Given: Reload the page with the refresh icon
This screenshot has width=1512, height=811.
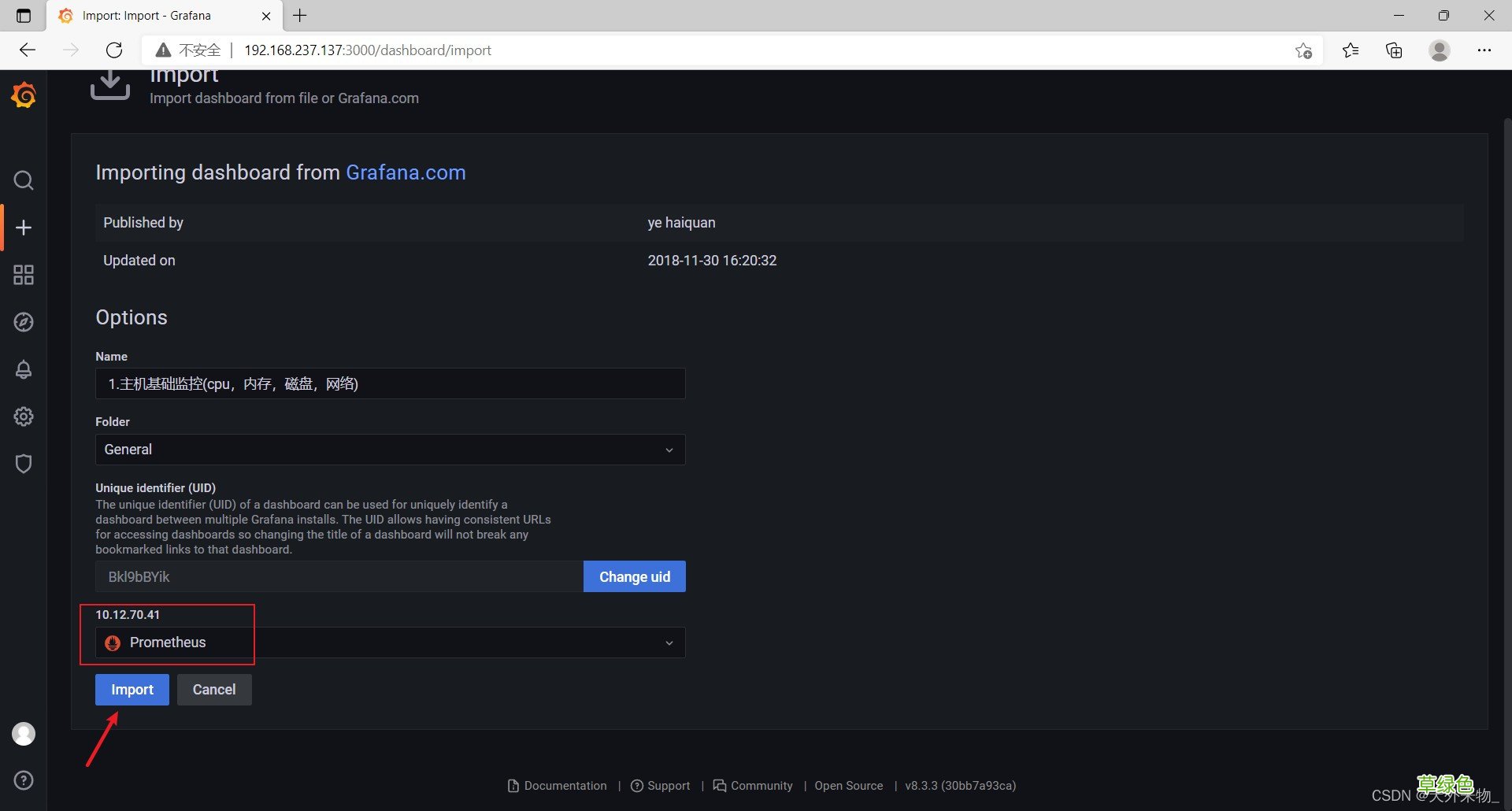Looking at the screenshot, I should tap(114, 50).
